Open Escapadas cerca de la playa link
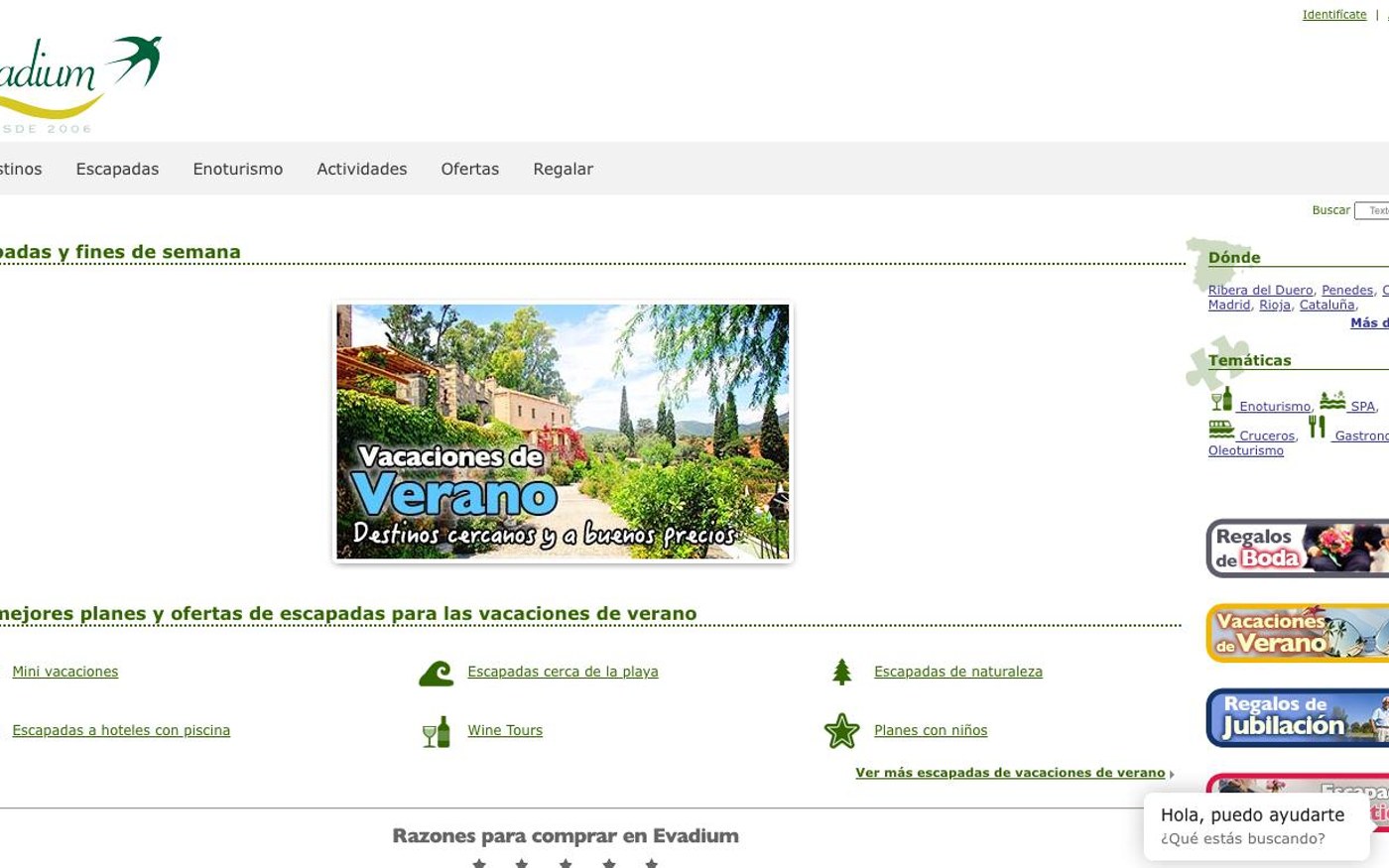 (563, 672)
